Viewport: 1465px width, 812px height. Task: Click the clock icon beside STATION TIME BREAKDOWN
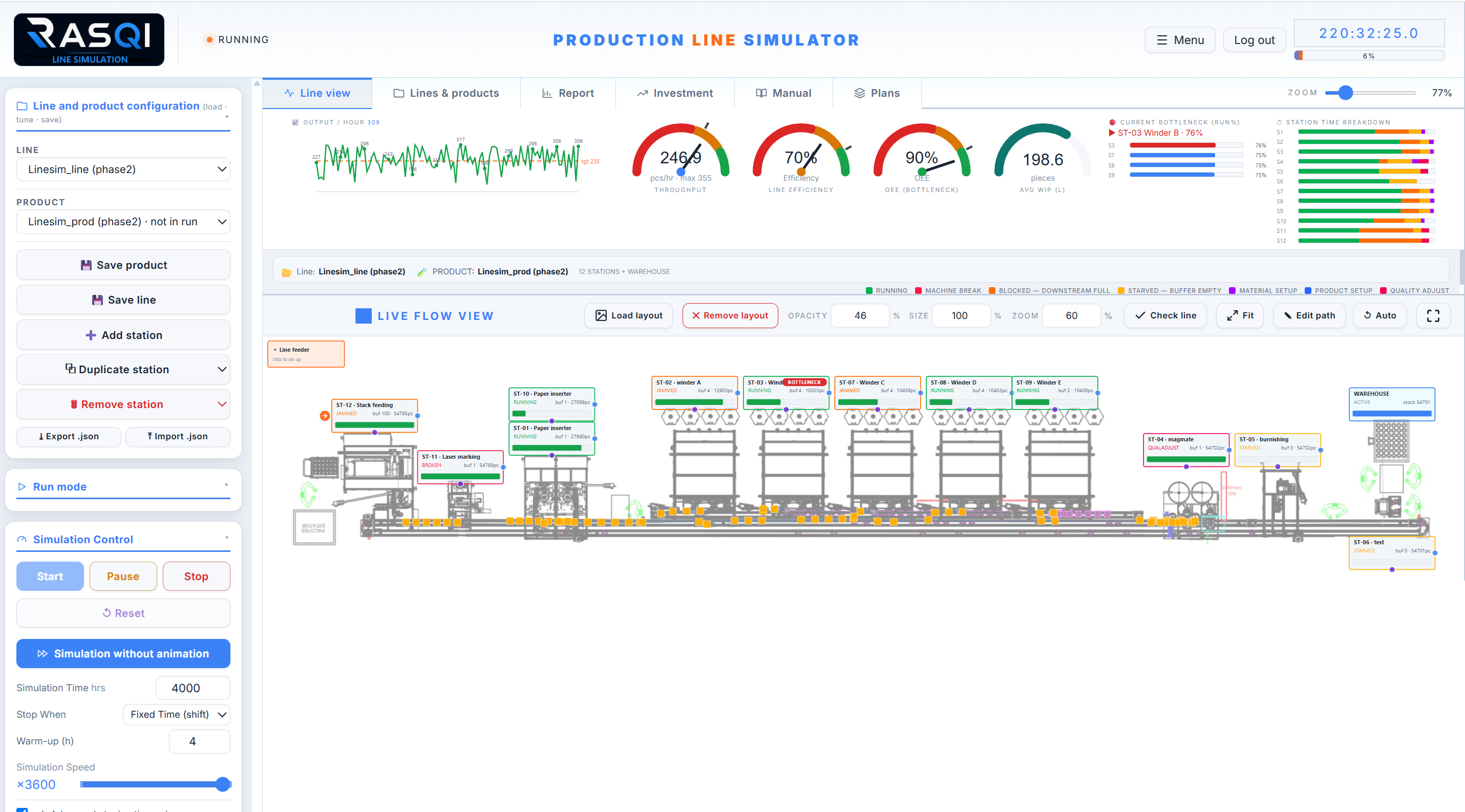tap(1280, 122)
